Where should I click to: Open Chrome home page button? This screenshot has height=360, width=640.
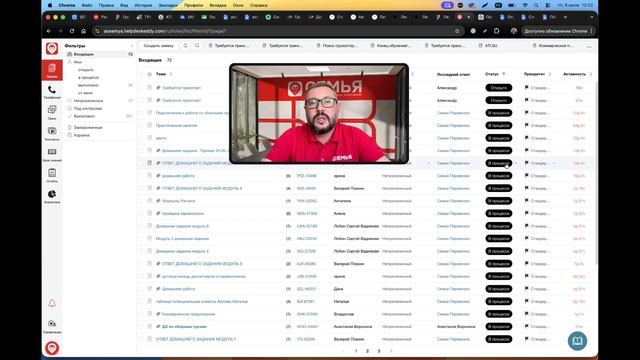click(x=83, y=31)
